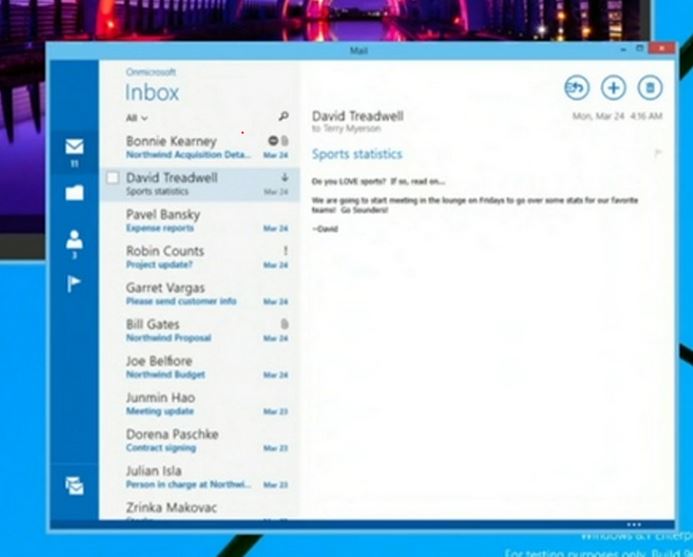Image resolution: width=693 pixels, height=557 pixels.
Task: Minimize the Mail window
Action: (x=619, y=48)
